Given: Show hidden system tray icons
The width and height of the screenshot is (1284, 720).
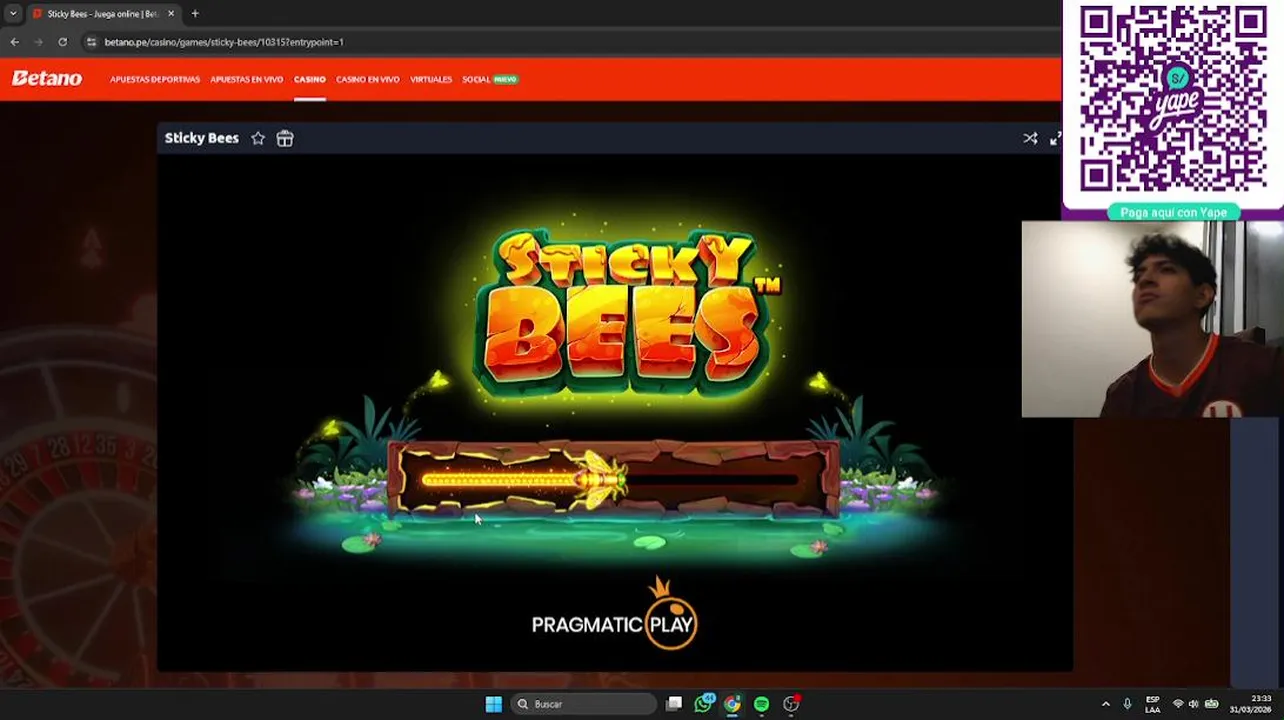Looking at the screenshot, I should [x=1105, y=704].
